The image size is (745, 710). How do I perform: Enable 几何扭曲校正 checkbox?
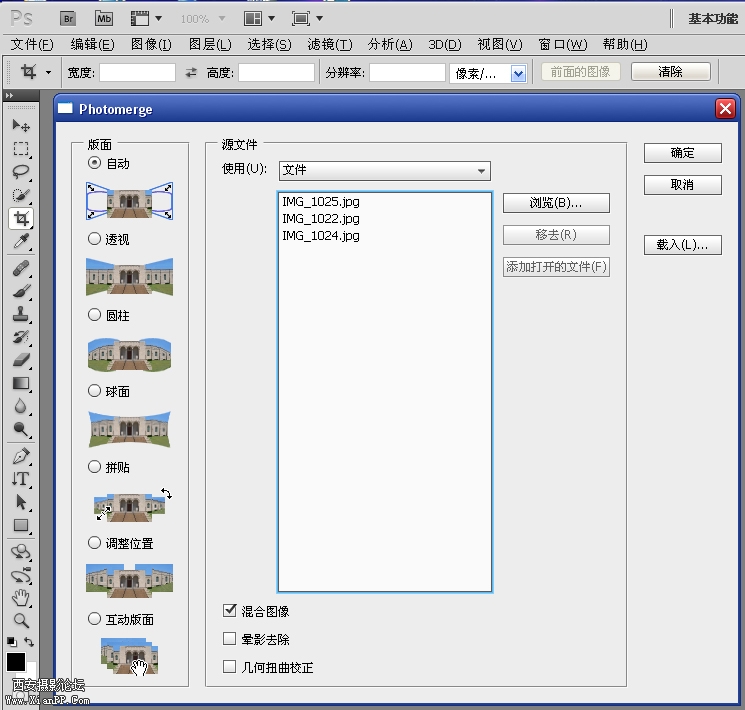coord(229,667)
